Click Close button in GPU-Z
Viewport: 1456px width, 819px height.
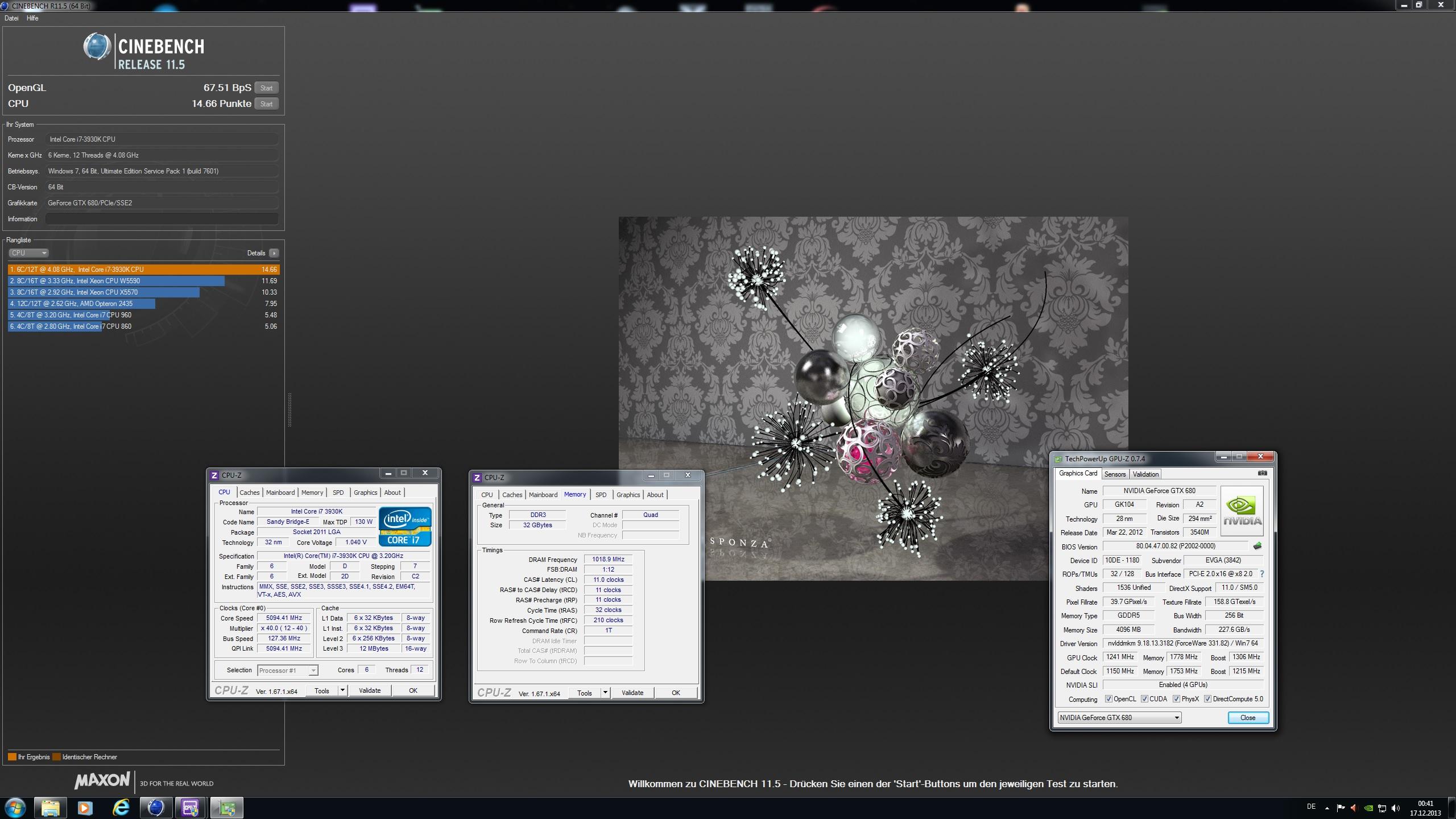click(1248, 718)
